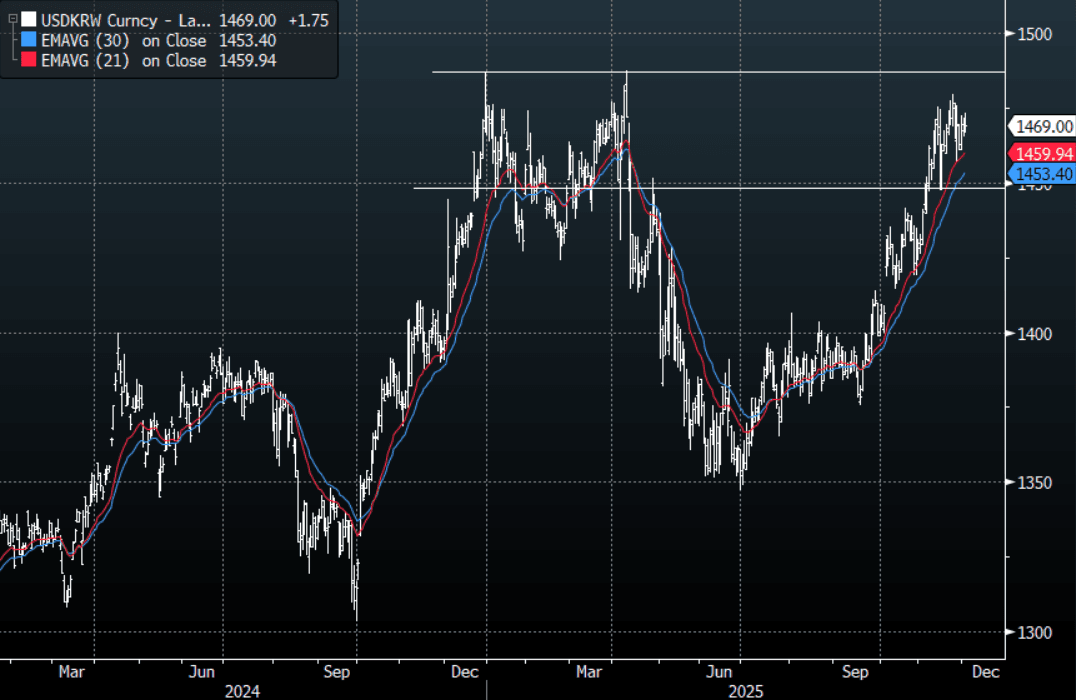Screen dimensions: 1076x700
Task: Select the upper horizontal resistance line
Action: coord(700,72)
